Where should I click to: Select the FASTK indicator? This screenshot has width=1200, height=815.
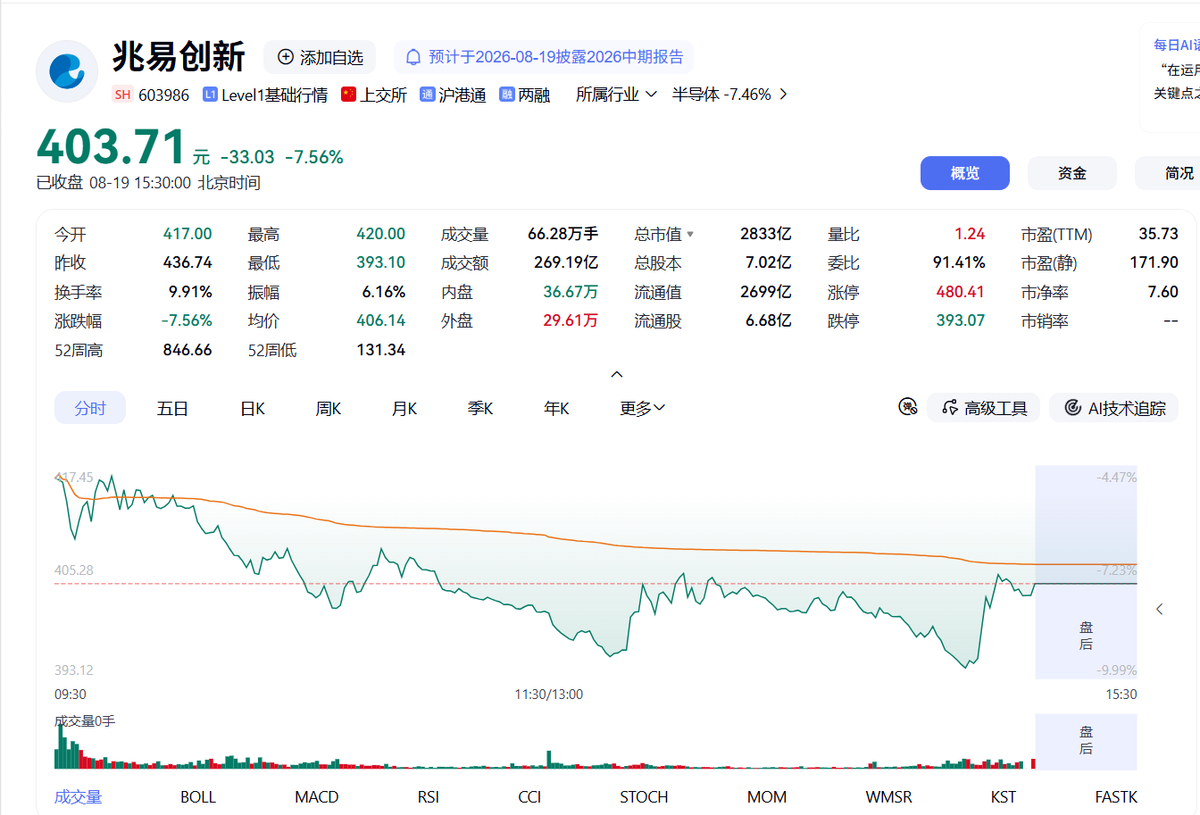(x=1116, y=797)
